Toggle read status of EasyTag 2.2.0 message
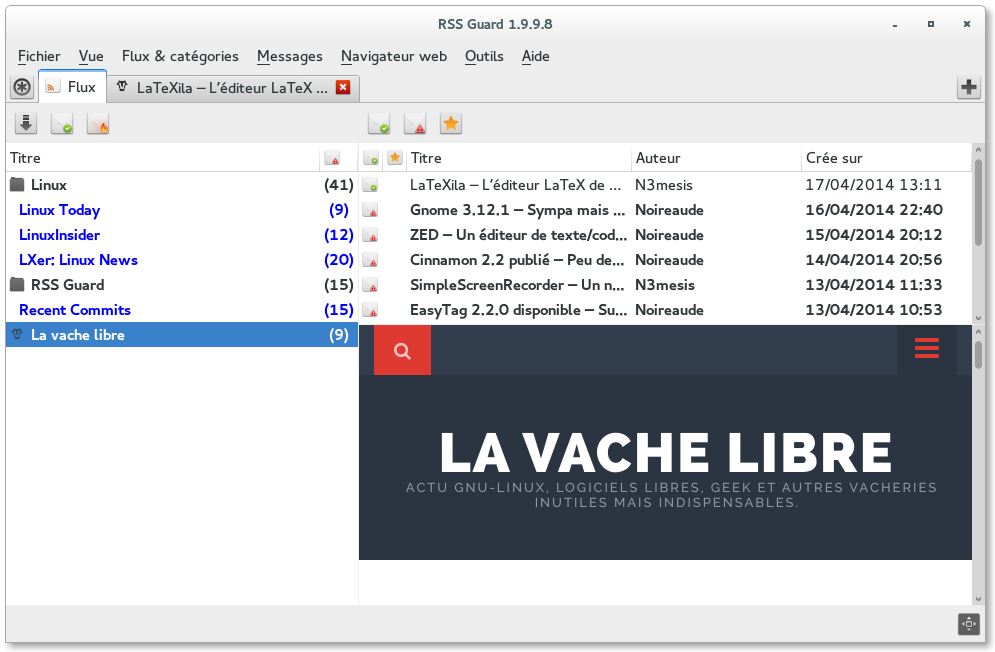The height and width of the screenshot is (652, 995). point(370,310)
